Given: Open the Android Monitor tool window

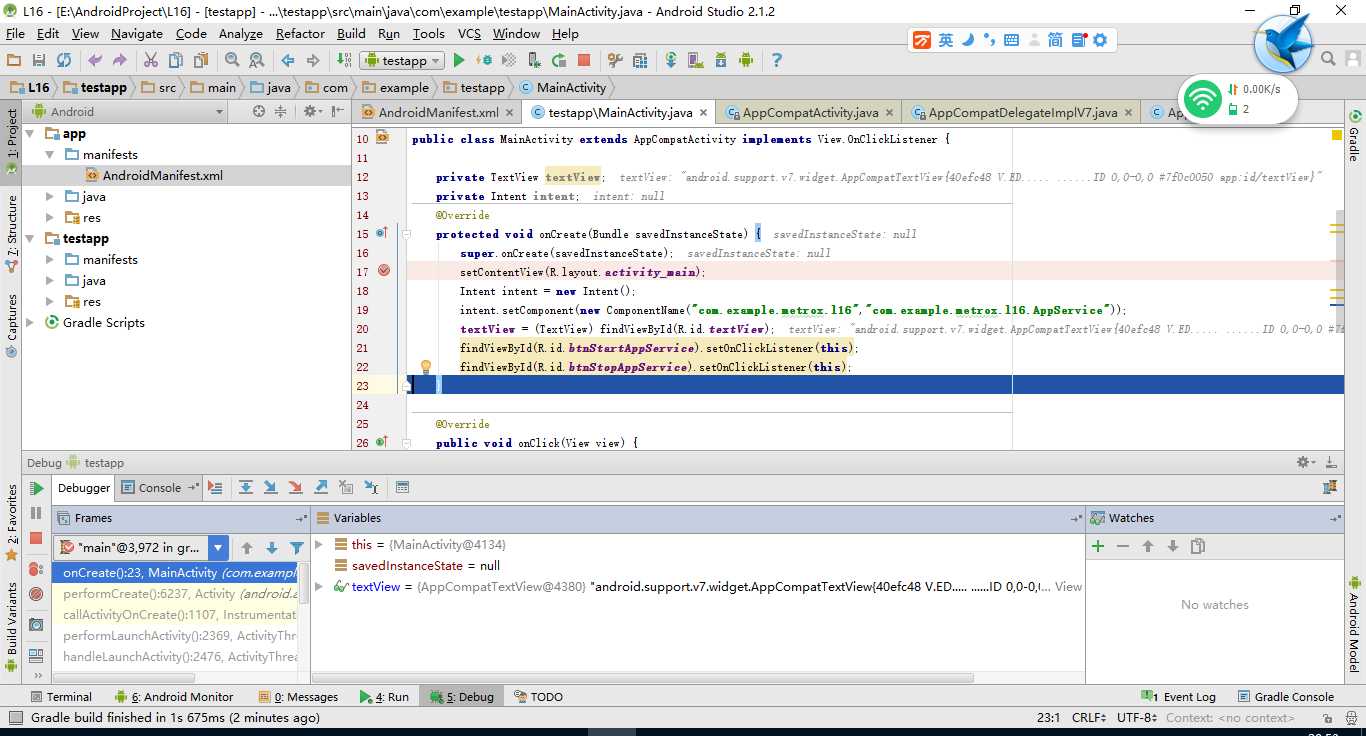Looking at the screenshot, I should 174,697.
